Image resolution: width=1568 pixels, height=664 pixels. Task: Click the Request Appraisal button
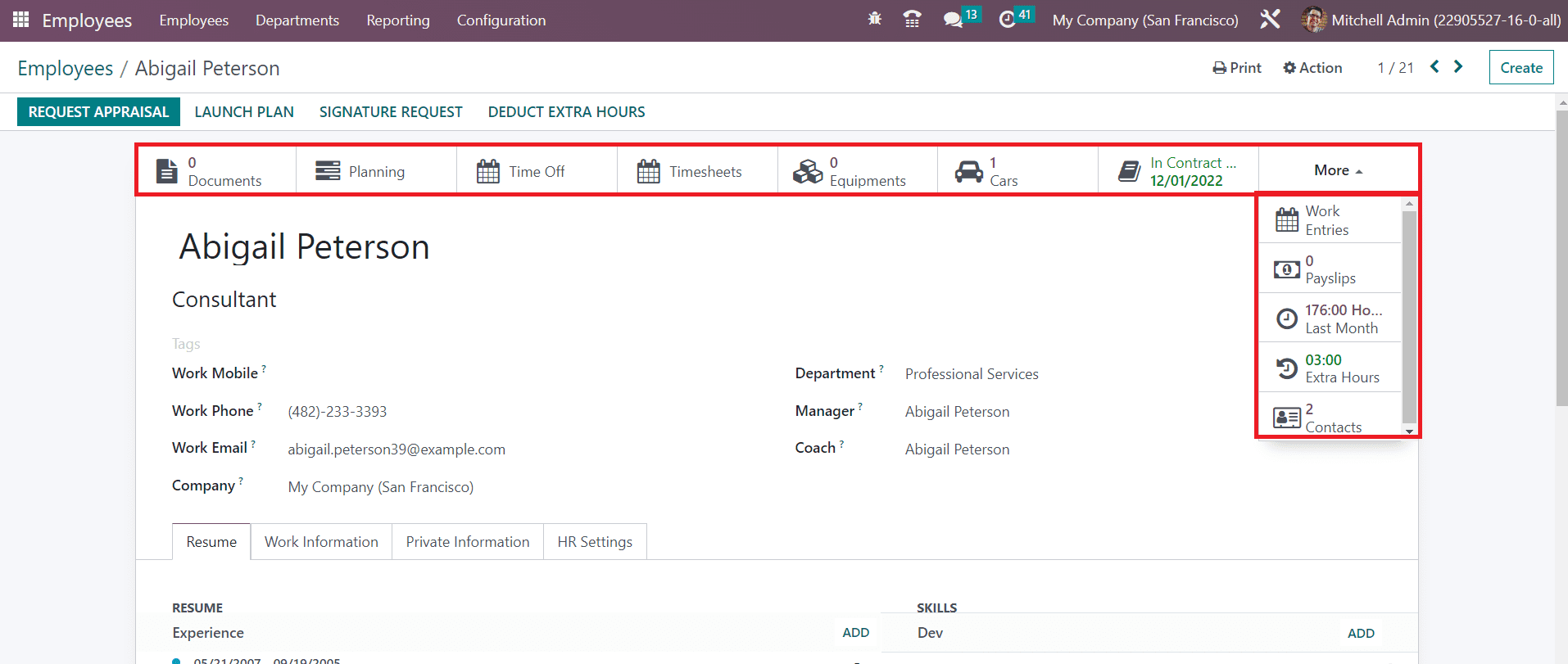(98, 112)
